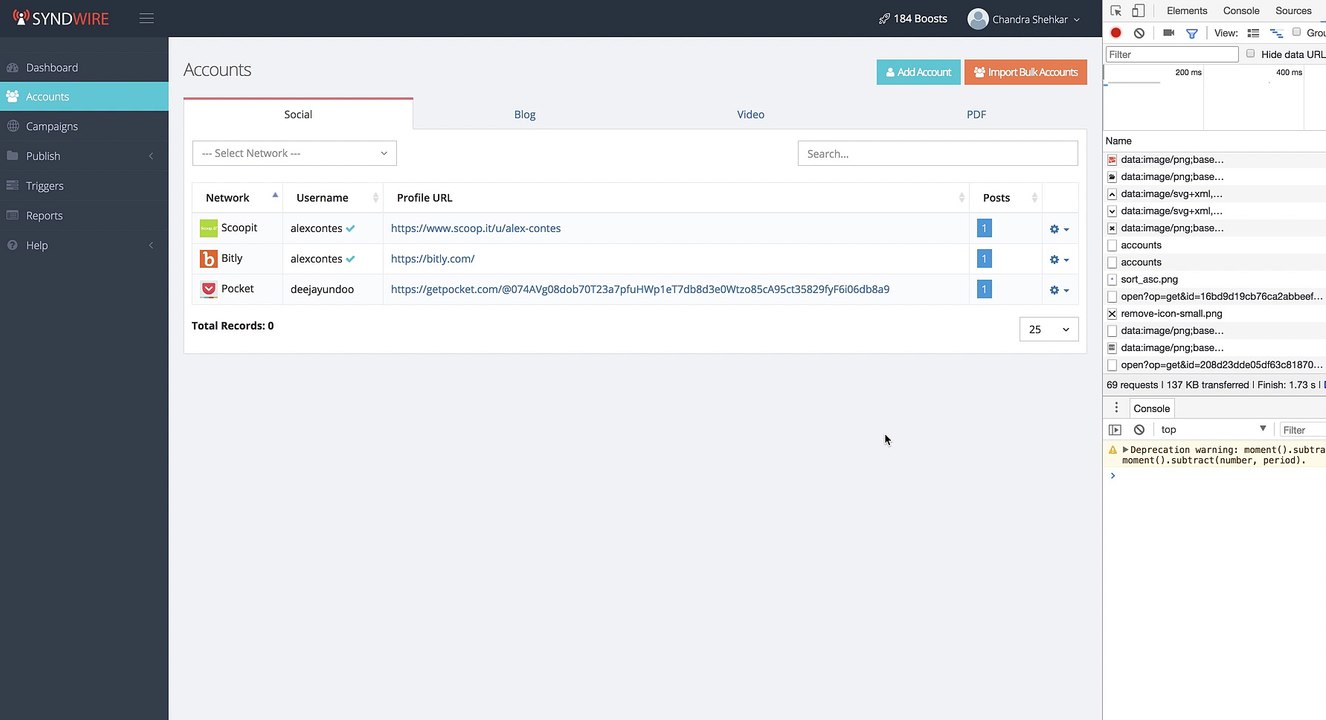Open the console context 'top' dropdown
Image resolution: width=1326 pixels, height=720 pixels.
(1214, 430)
